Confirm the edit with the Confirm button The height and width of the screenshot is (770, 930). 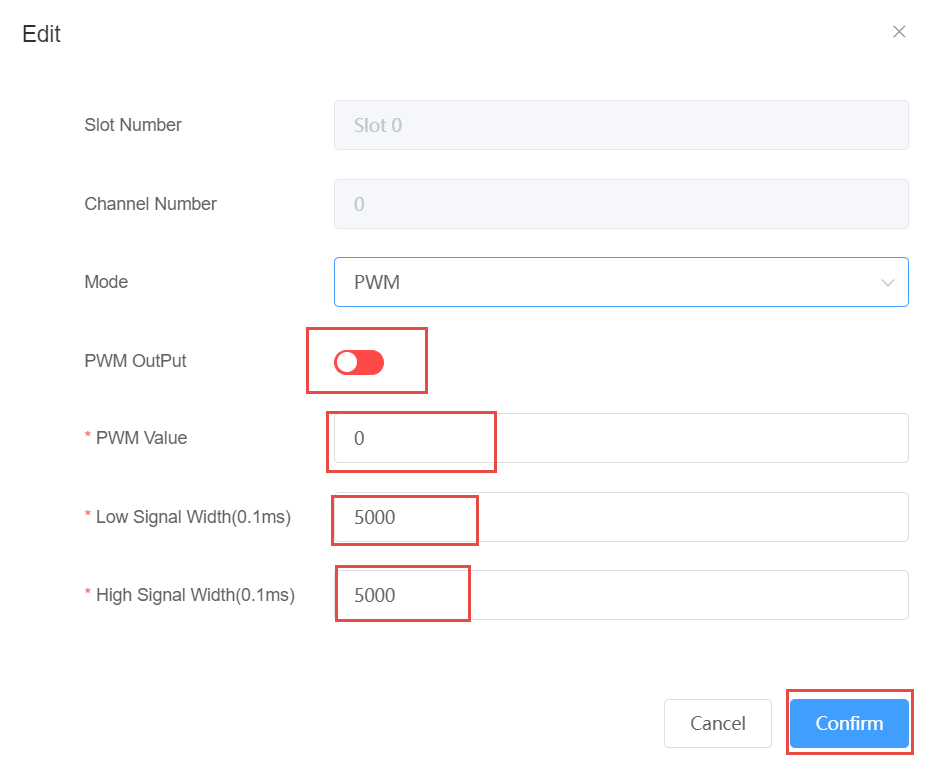[849, 723]
